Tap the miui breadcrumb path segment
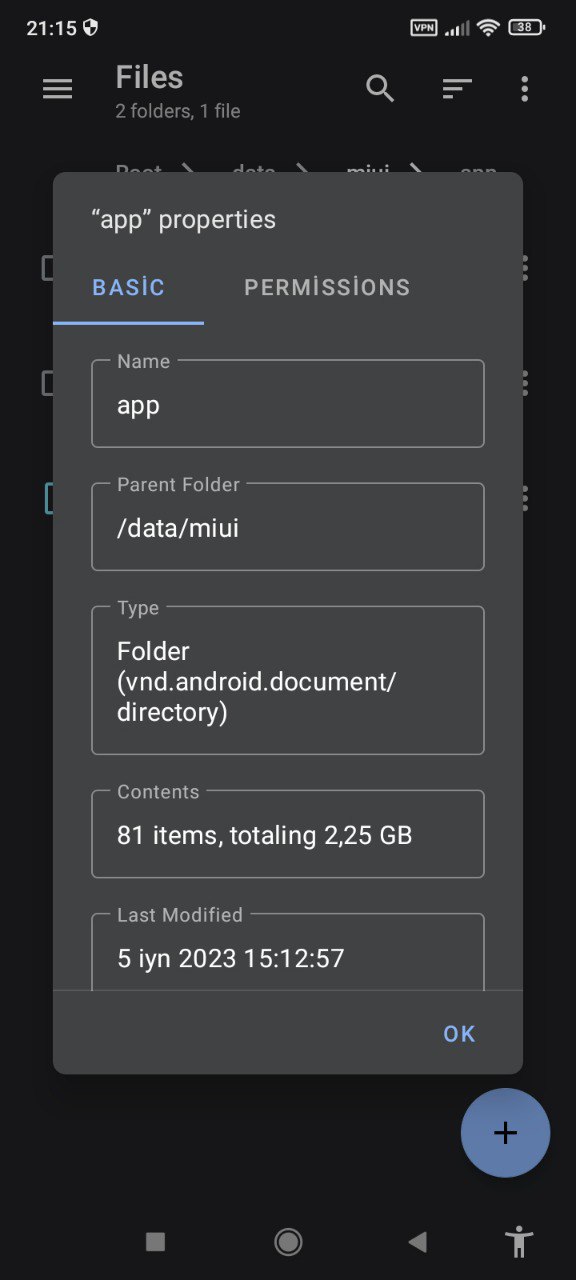The height and width of the screenshot is (1280, 576). 368,170
